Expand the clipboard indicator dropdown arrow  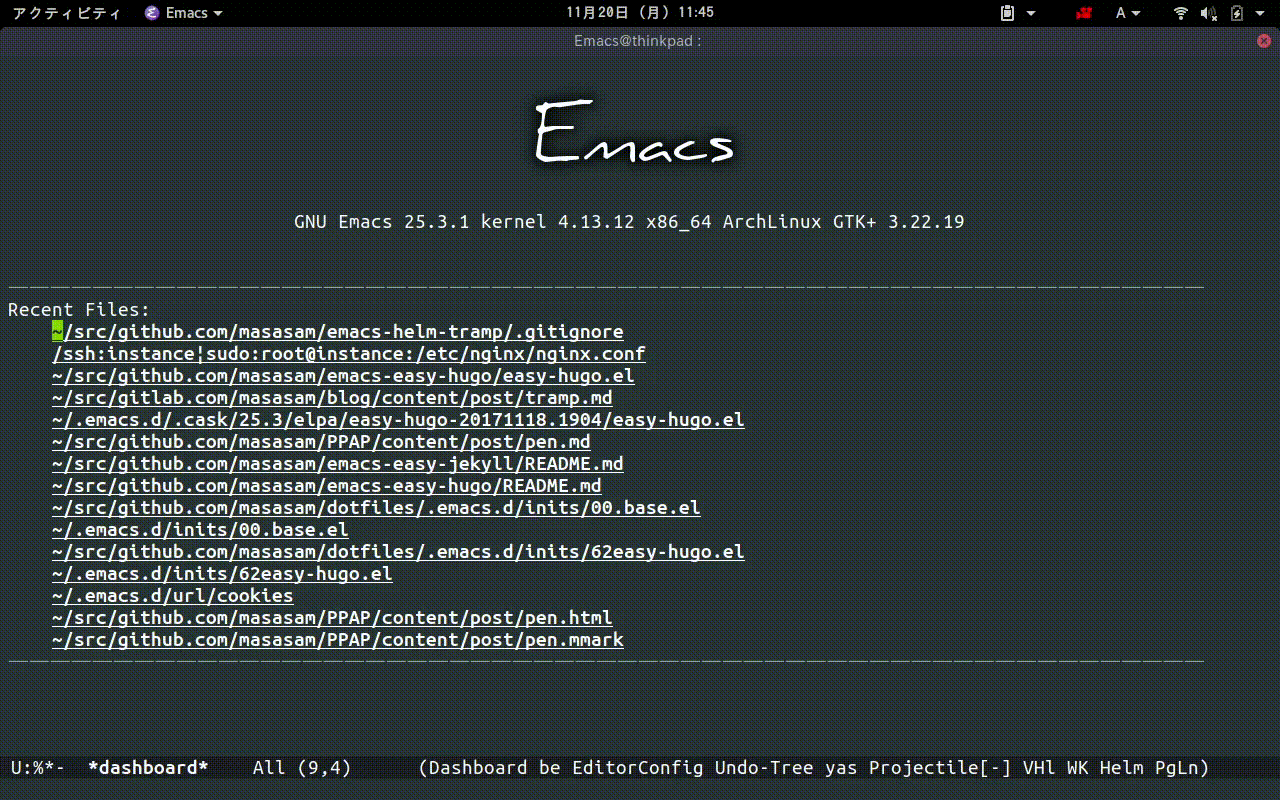tap(1031, 13)
